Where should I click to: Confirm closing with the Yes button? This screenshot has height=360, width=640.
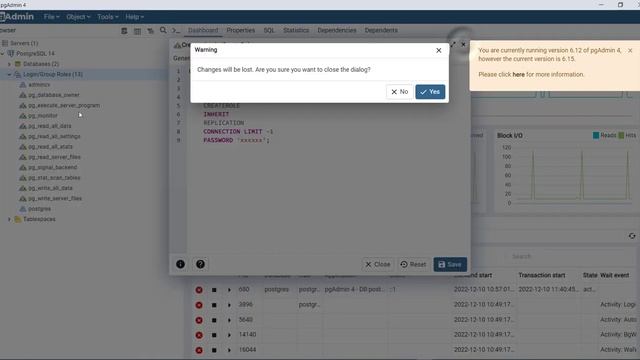click(430, 92)
